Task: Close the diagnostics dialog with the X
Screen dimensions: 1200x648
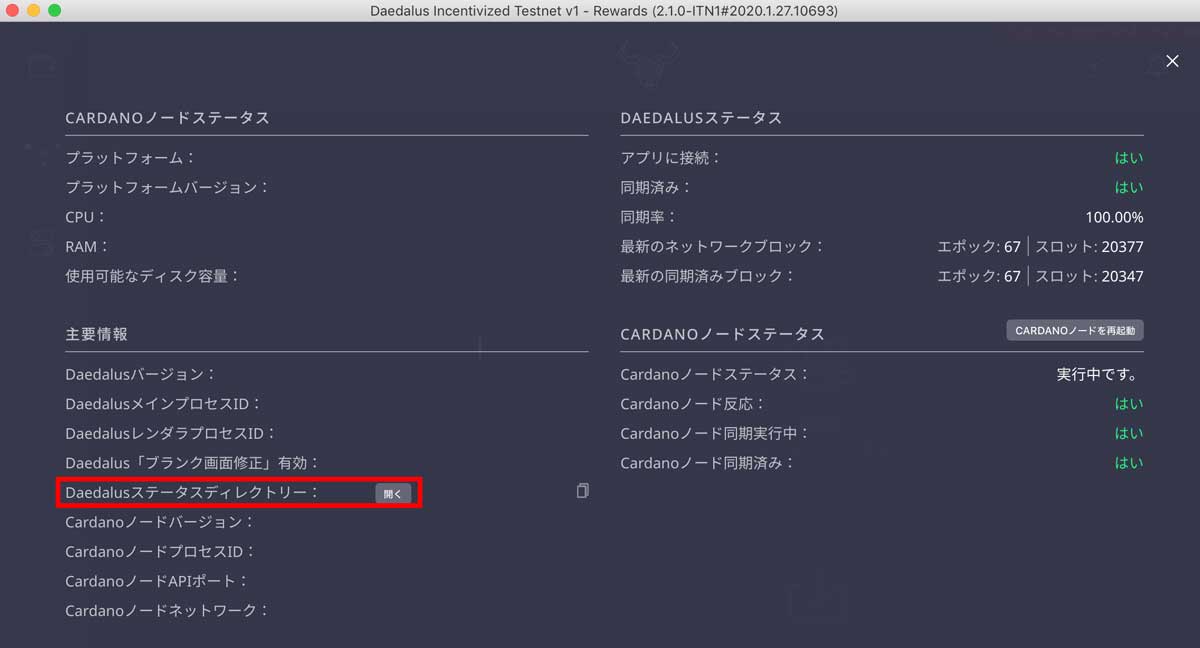Action: tap(1173, 61)
